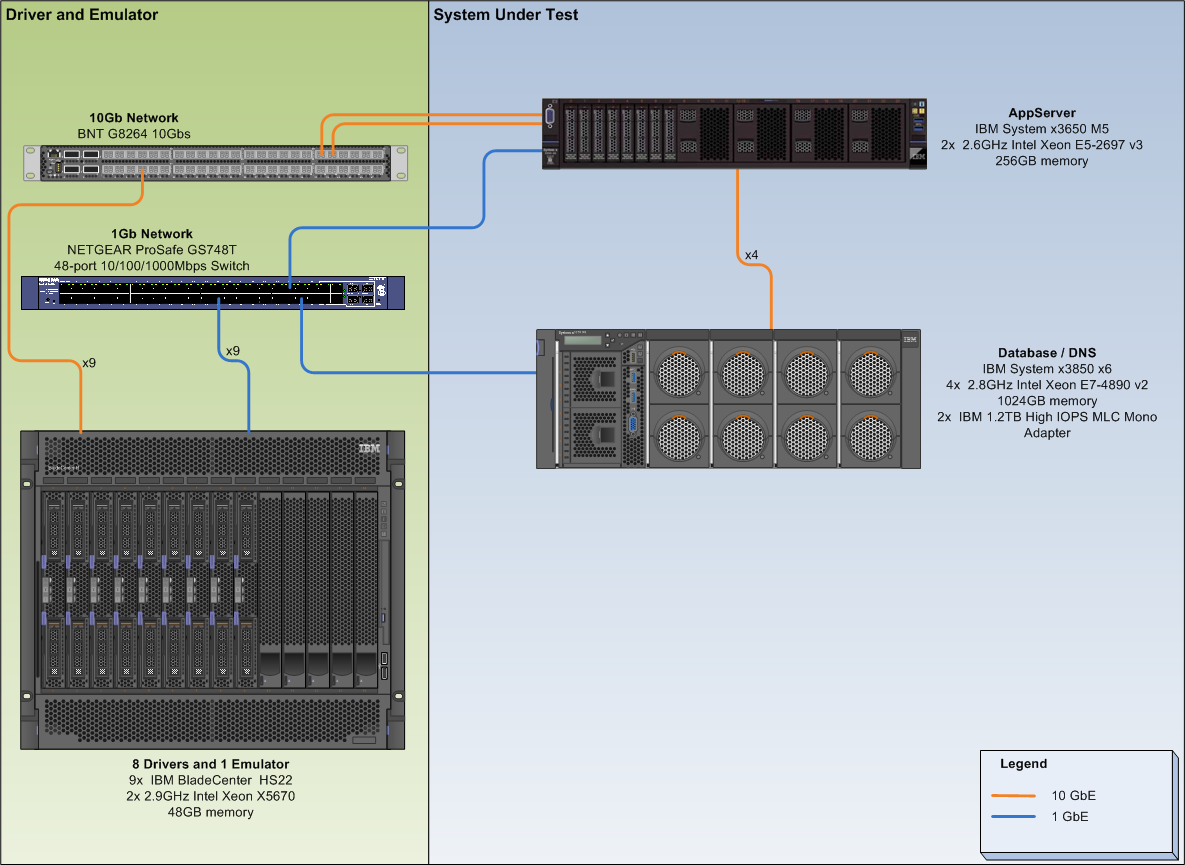Click the IBM logo on the BladeCenter chassis
The height and width of the screenshot is (865, 1185).
click(369, 449)
